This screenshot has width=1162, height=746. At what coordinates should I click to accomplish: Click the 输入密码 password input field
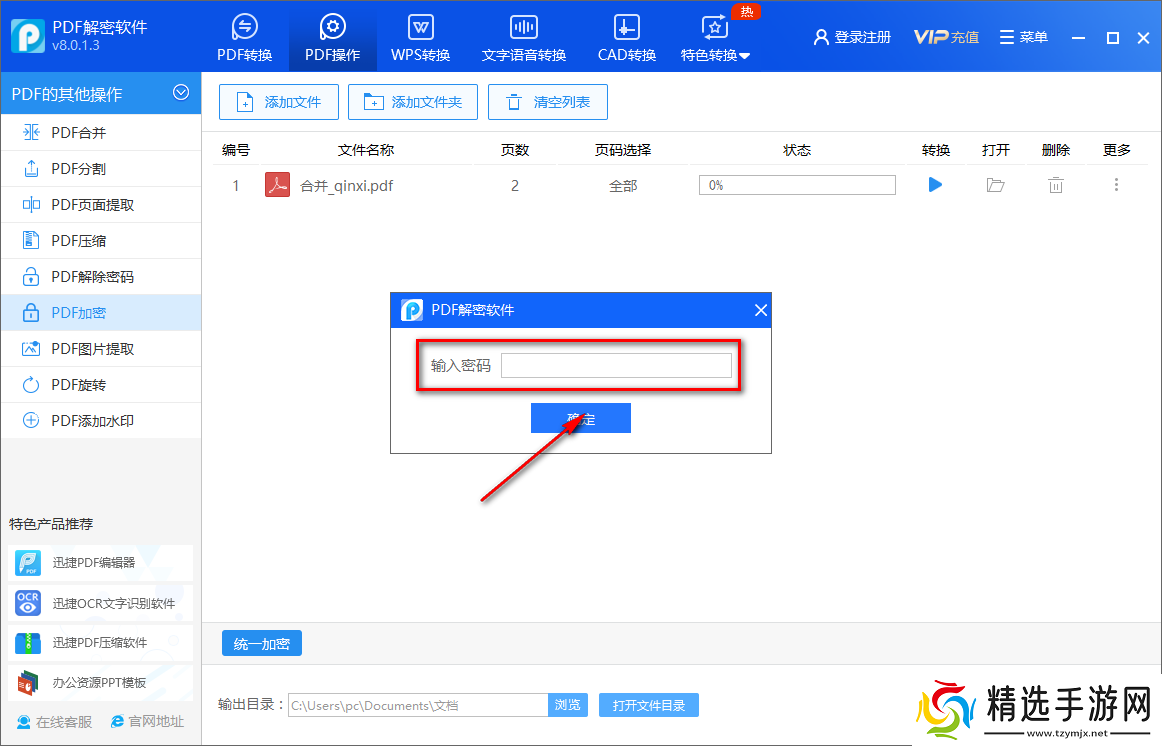point(616,365)
